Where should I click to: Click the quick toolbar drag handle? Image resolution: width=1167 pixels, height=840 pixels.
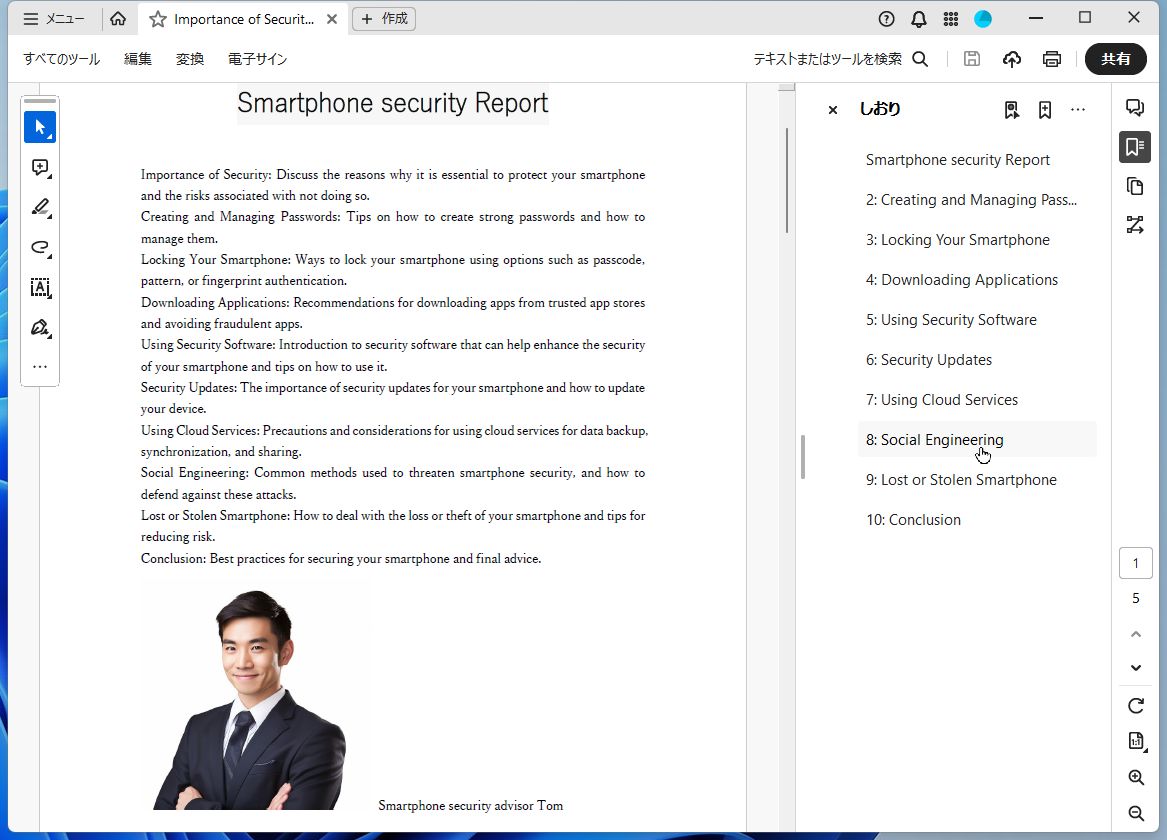40,100
